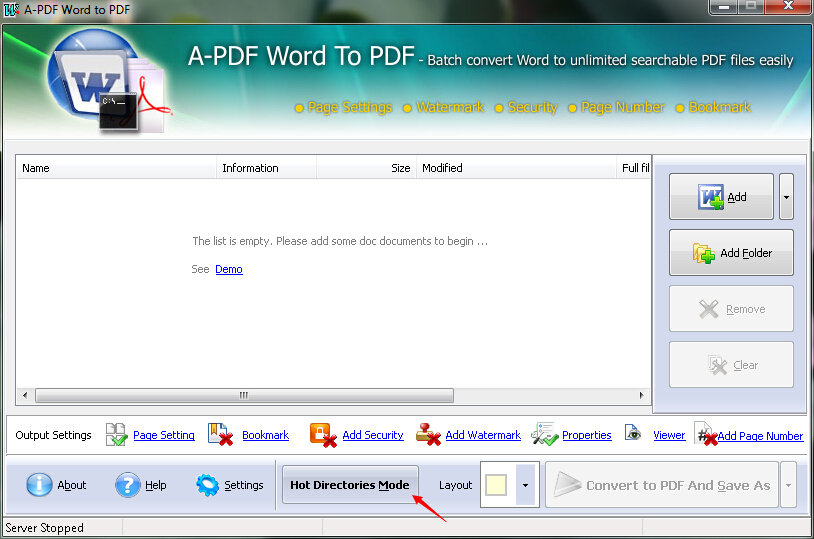Click the scrollbar right arrow
This screenshot has width=814, height=539.
point(642,395)
